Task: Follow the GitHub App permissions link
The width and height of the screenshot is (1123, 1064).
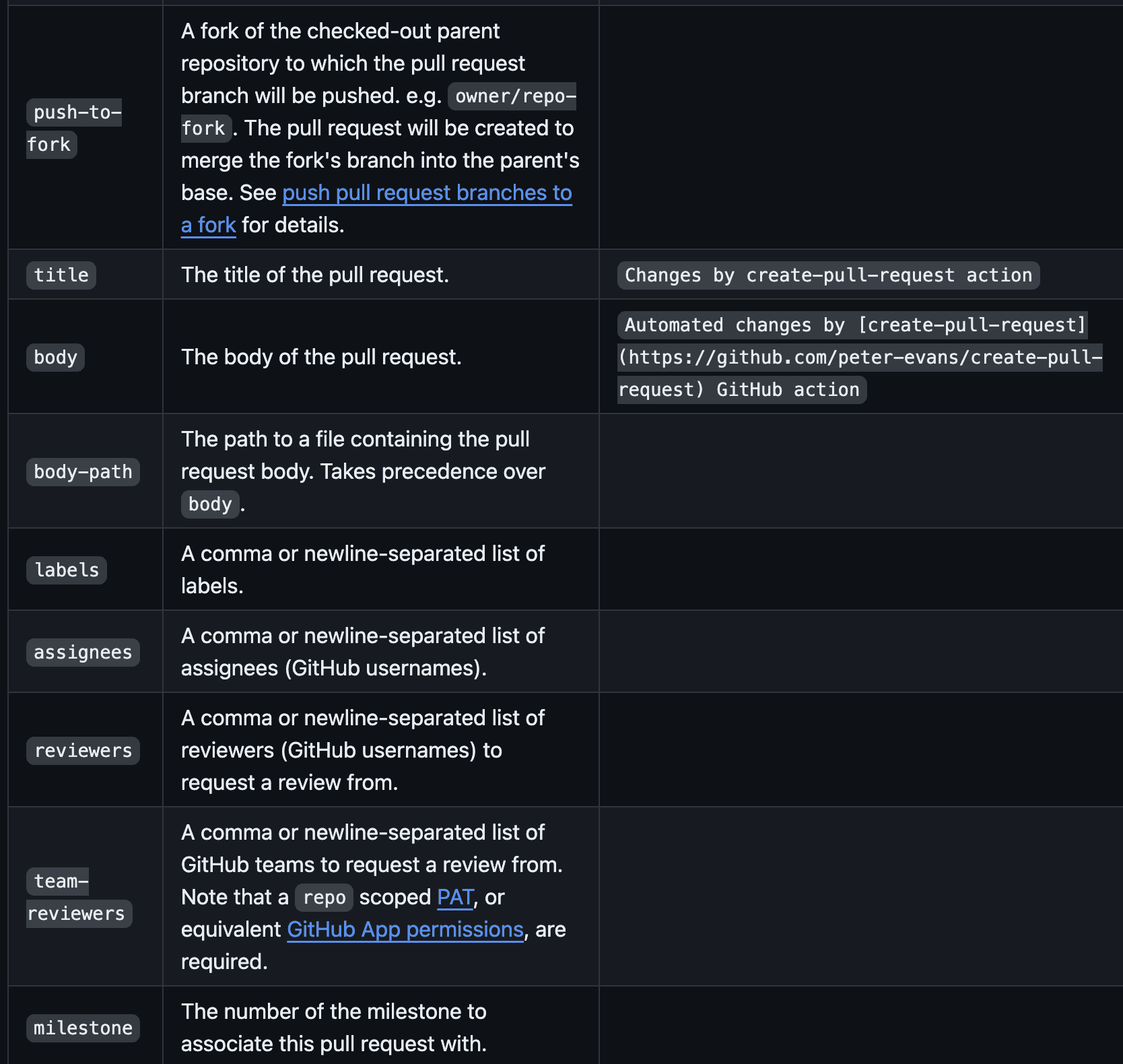Action: click(405, 930)
